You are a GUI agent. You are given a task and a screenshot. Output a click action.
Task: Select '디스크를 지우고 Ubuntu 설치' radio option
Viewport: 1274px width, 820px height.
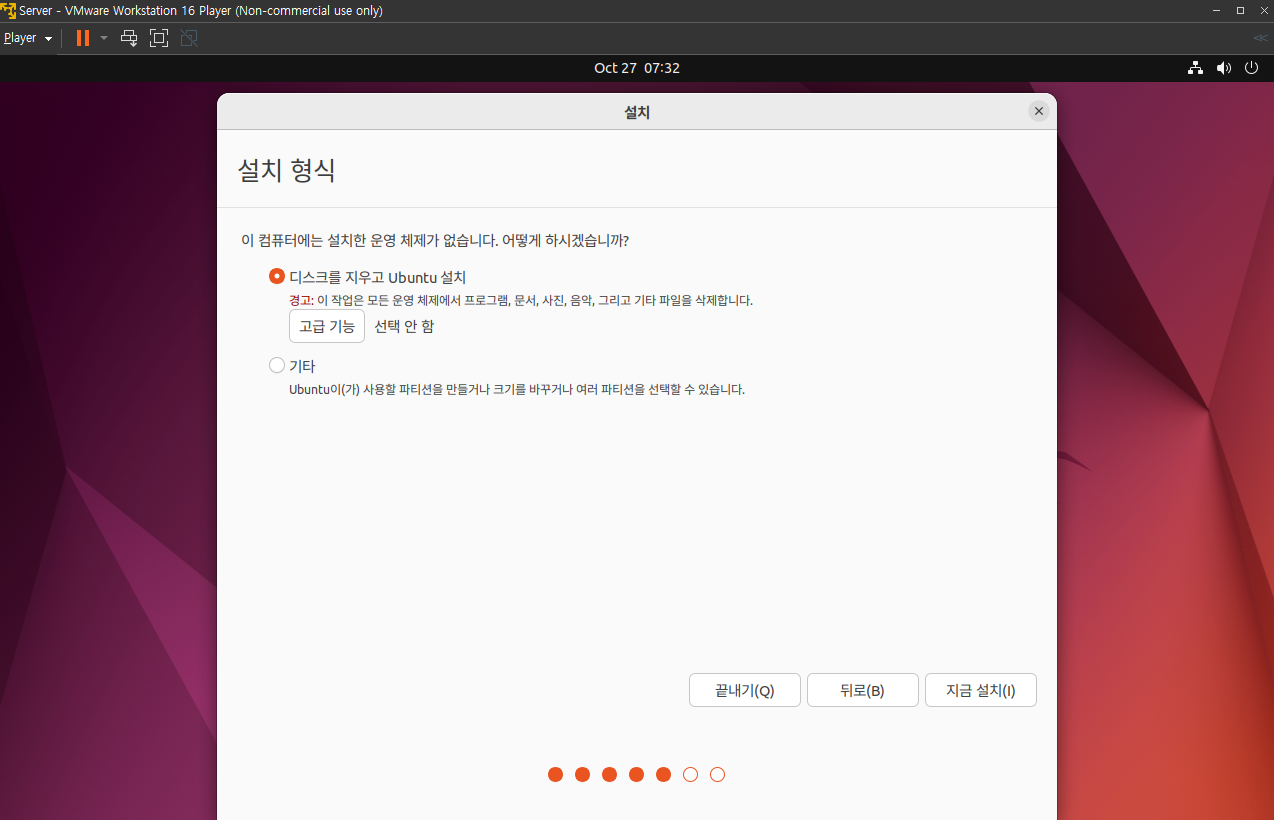(x=277, y=277)
